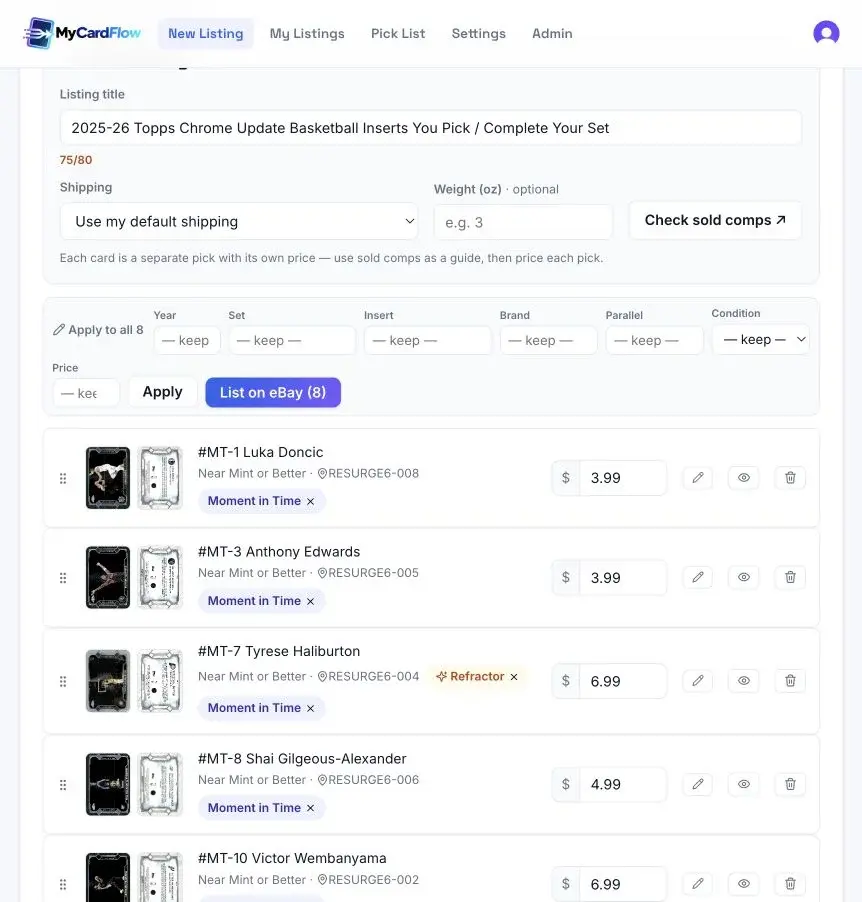862x902 pixels.
Task: Edit the Victor Wembanyama card
Action: (697, 884)
